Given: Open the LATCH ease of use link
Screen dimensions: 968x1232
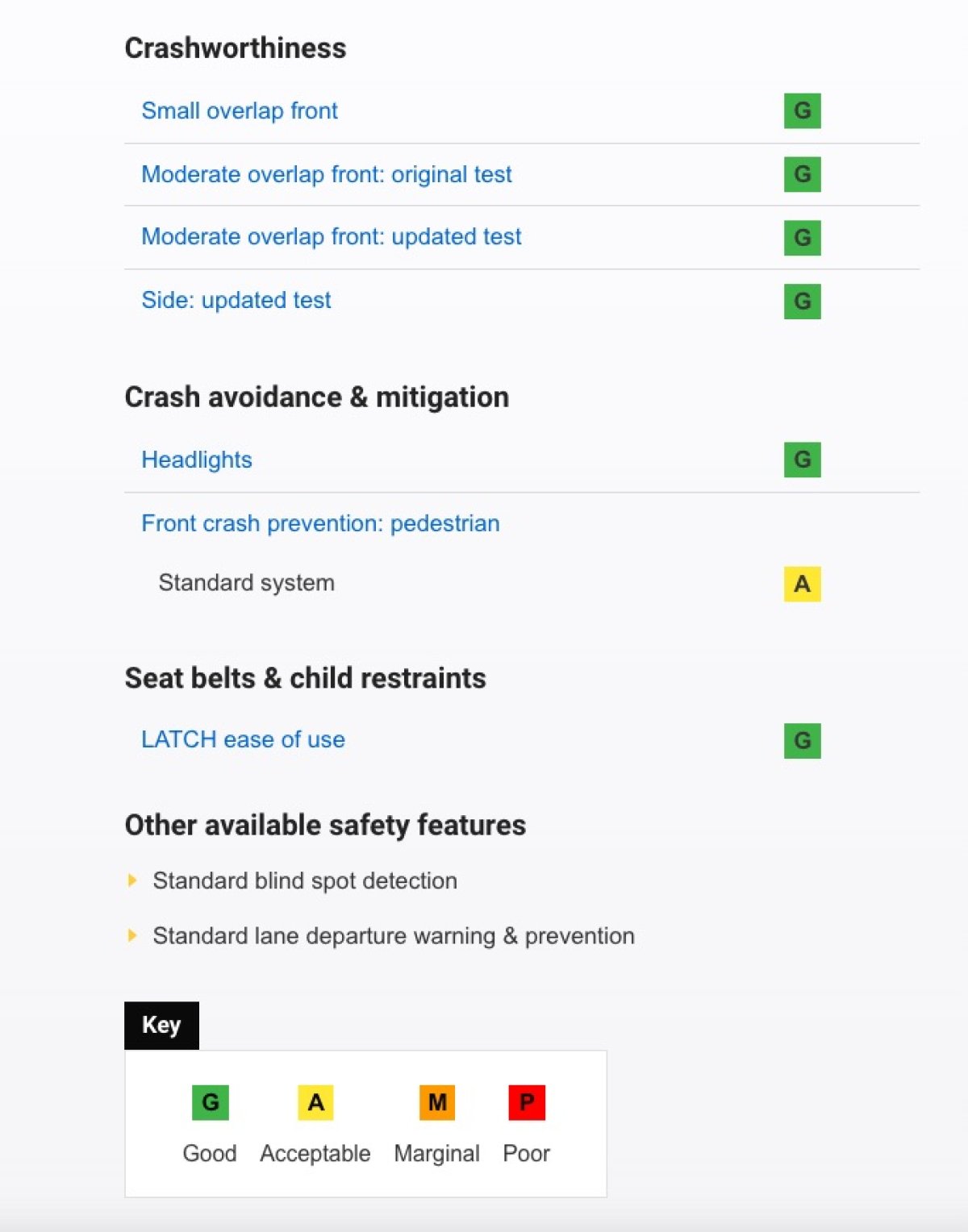Looking at the screenshot, I should pos(243,739).
